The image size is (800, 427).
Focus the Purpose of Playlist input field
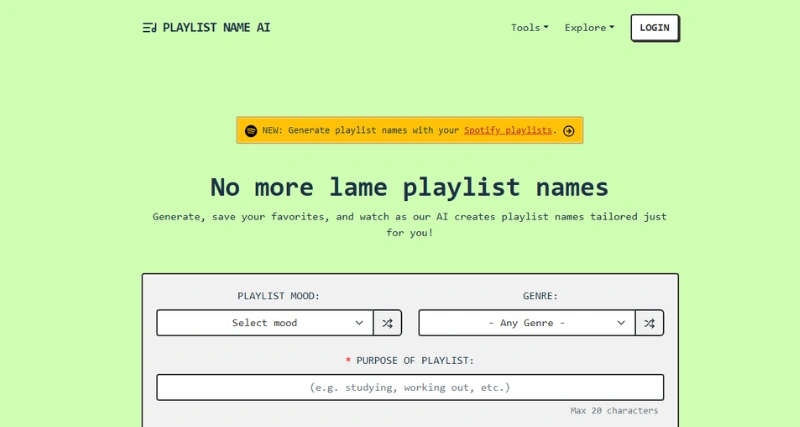(x=410, y=387)
